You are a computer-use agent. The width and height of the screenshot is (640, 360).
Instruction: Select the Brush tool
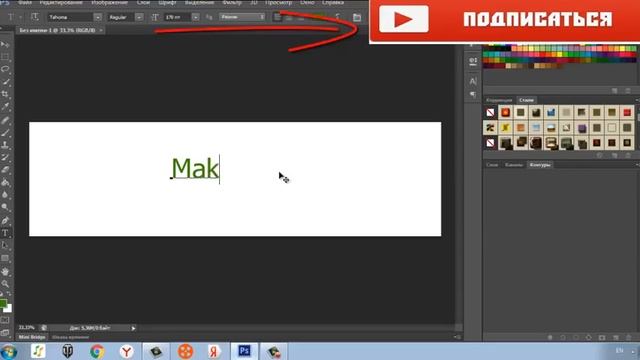pyautogui.click(x=5, y=133)
